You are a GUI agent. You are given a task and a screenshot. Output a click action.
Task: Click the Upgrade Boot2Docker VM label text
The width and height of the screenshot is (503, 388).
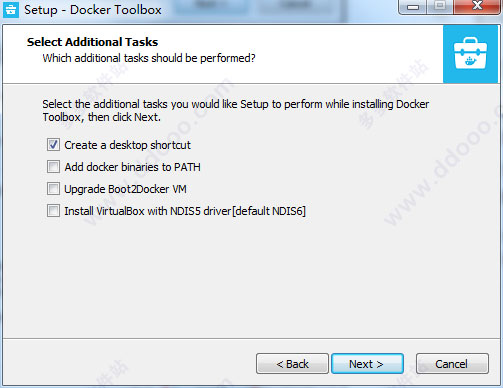click(x=125, y=189)
